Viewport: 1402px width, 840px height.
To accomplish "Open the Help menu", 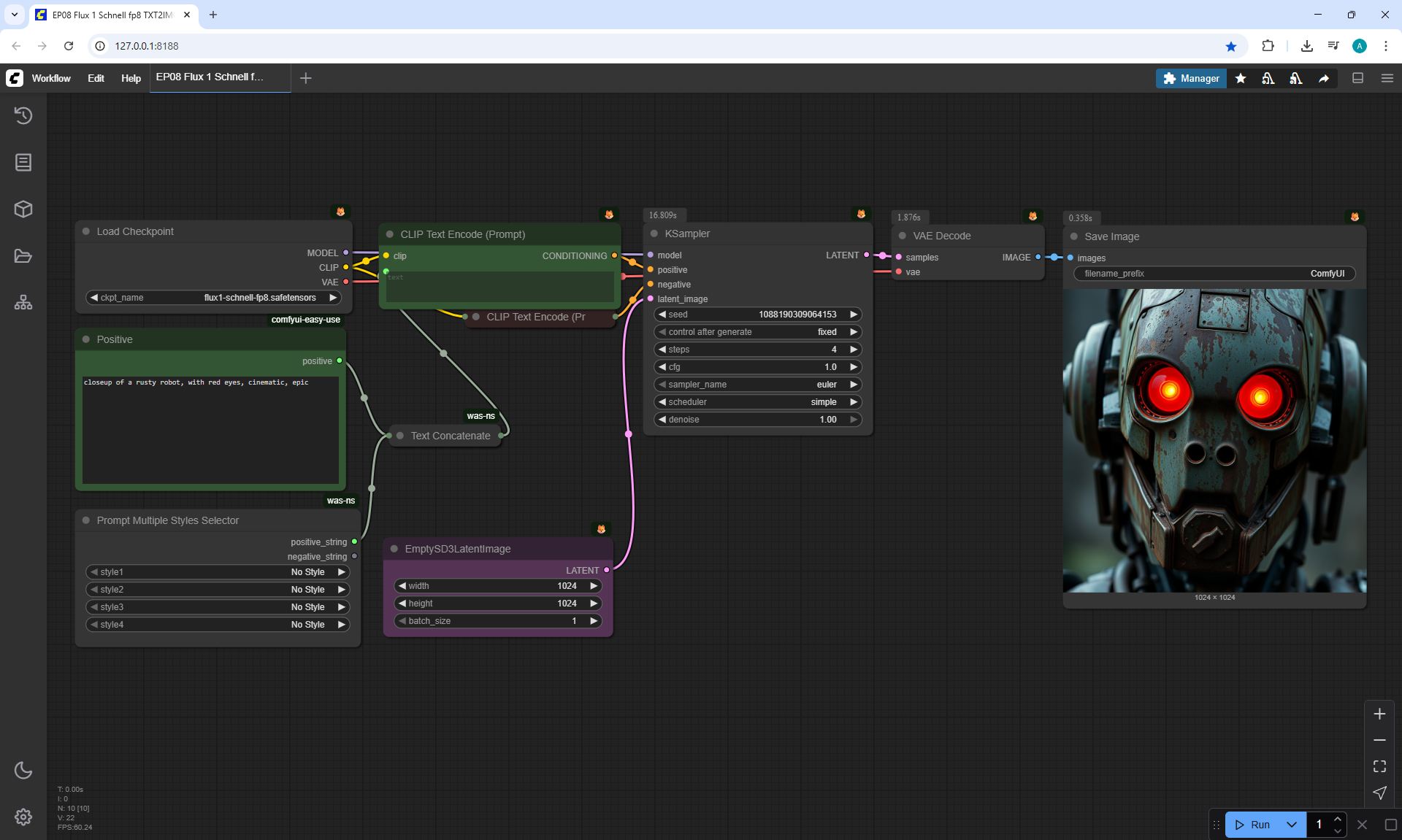I will click(131, 78).
